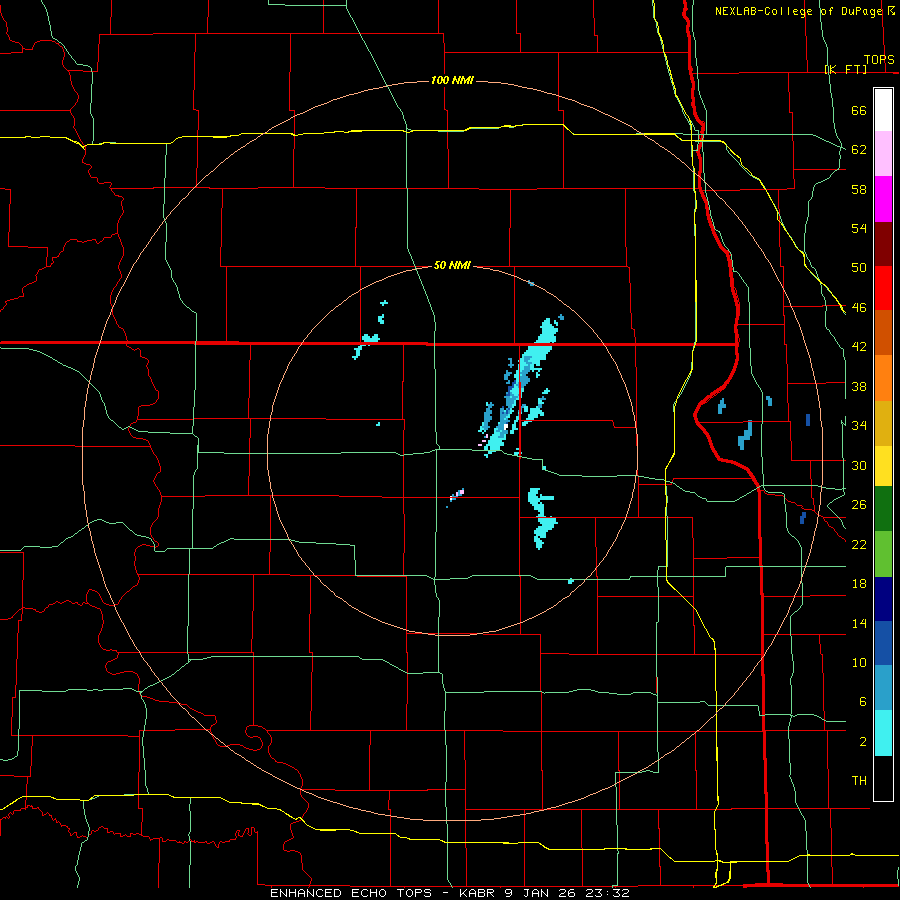Click the 'K FT' units label
This screenshot has height=900, width=900.
846,69
